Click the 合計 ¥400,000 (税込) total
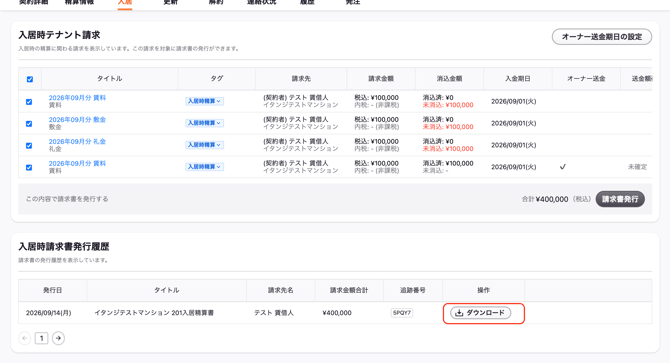 [x=556, y=199]
